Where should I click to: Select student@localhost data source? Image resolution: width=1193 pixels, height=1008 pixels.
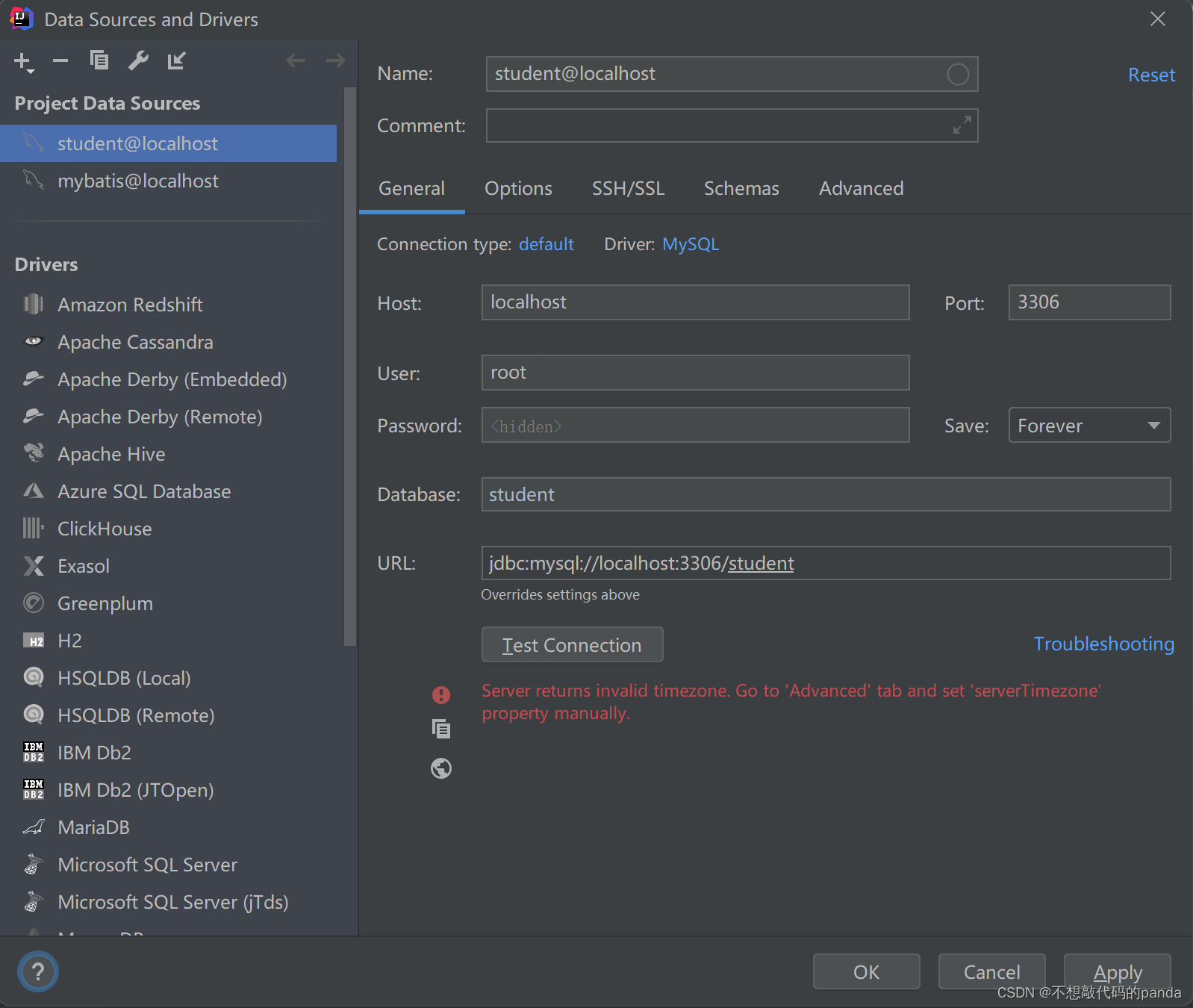pyautogui.click(x=168, y=143)
